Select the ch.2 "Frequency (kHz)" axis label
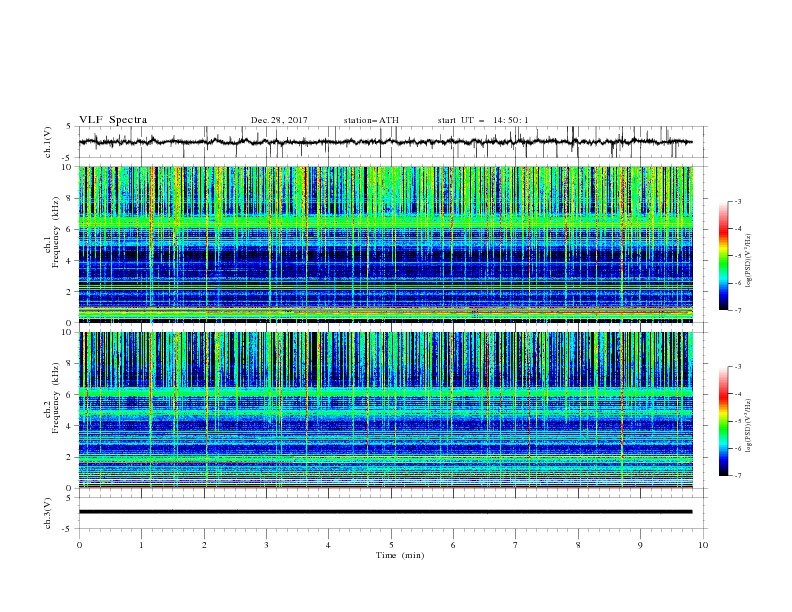The height and width of the screenshot is (612, 792). pos(55,398)
